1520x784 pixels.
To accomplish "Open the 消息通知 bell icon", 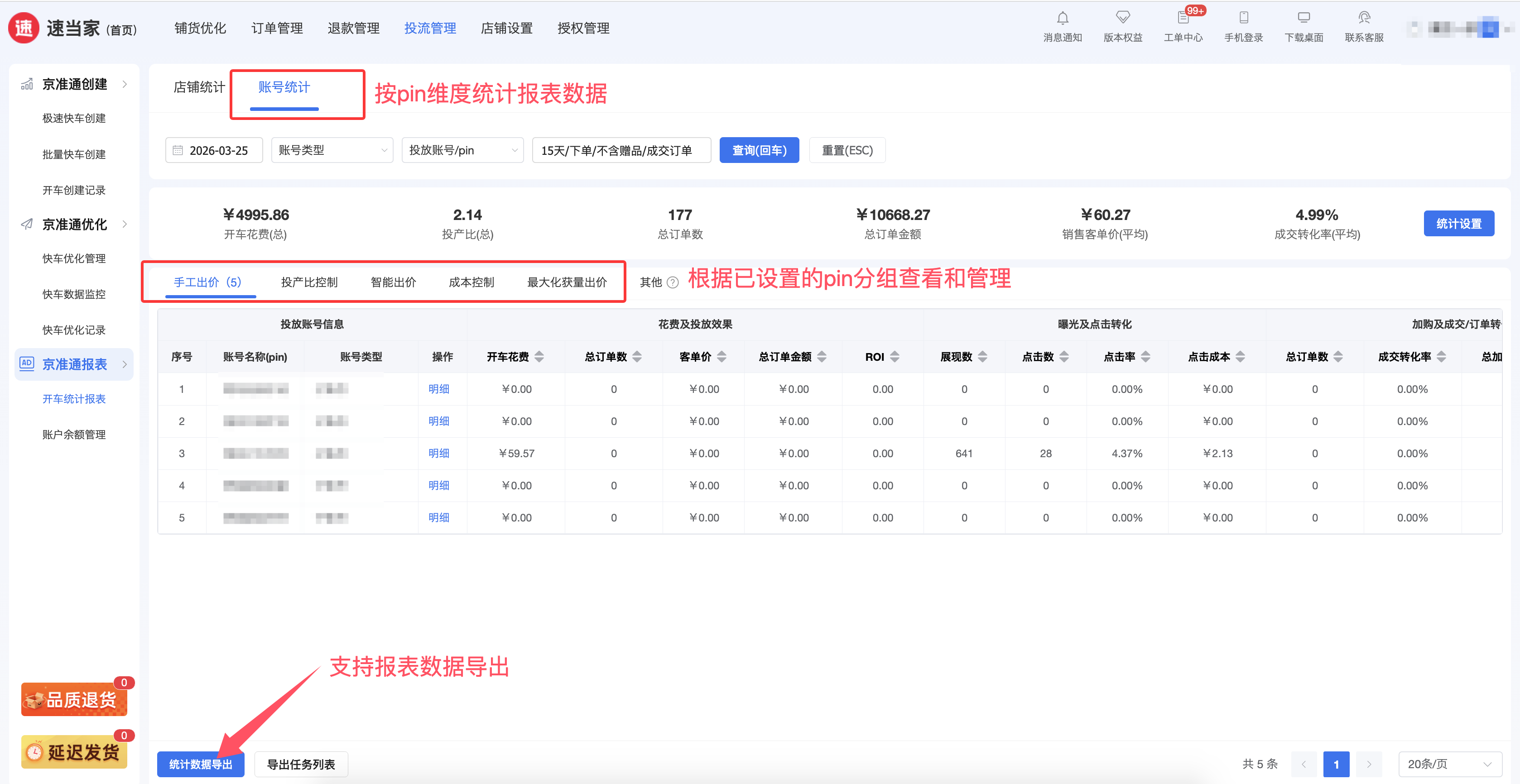I will [x=1062, y=18].
